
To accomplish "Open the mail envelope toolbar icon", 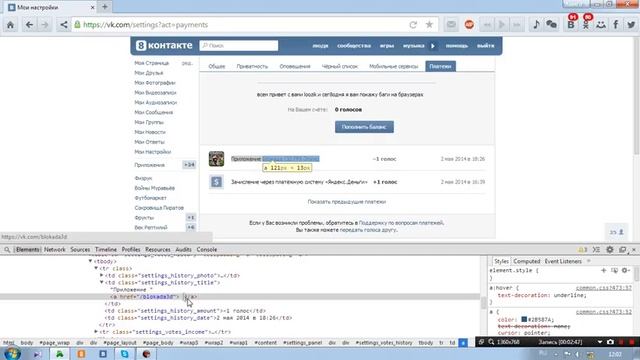I will (x=451, y=24).
